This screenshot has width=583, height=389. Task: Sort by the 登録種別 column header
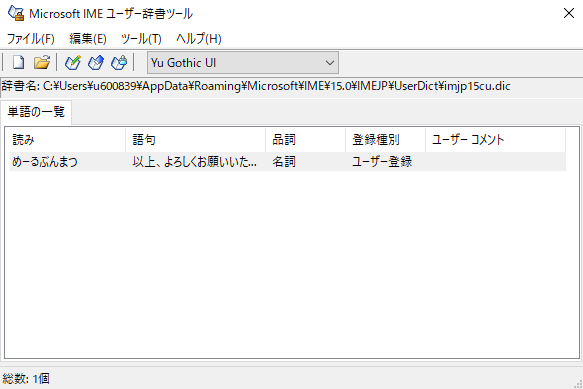point(386,140)
